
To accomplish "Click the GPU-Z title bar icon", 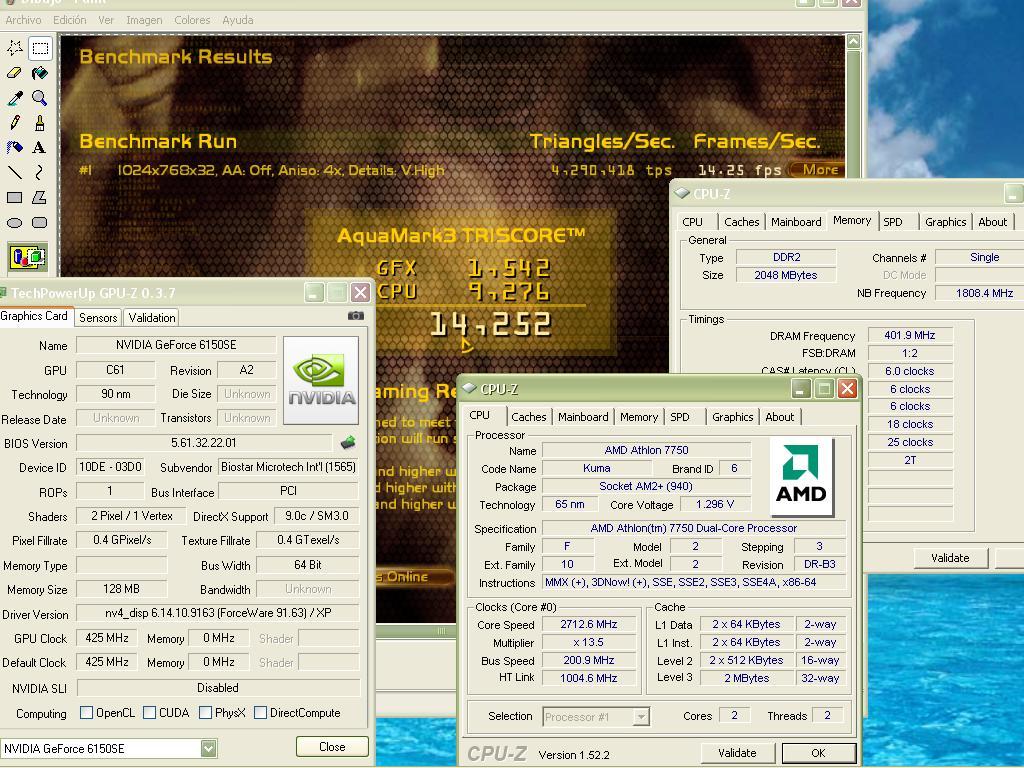I will point(3,293).
